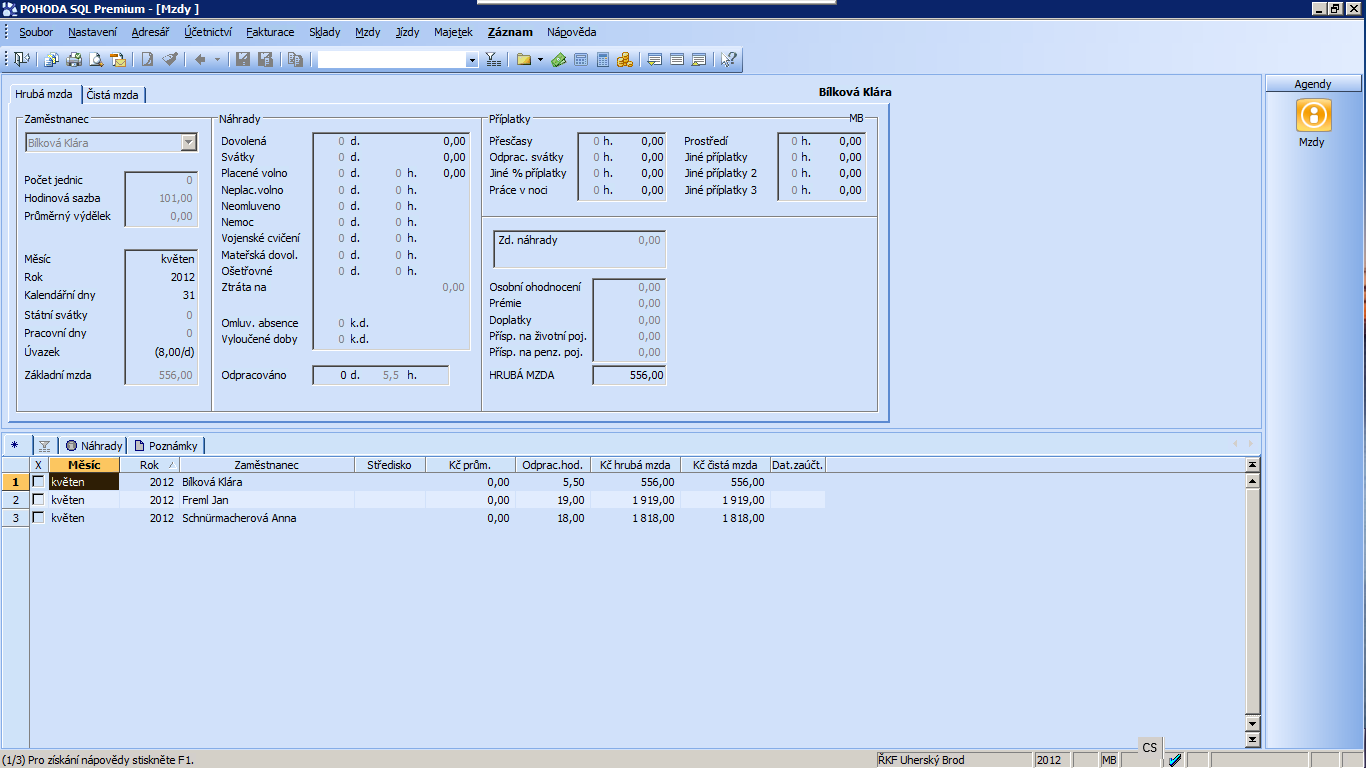Select the Freml Jan table cell

(267, 500)
